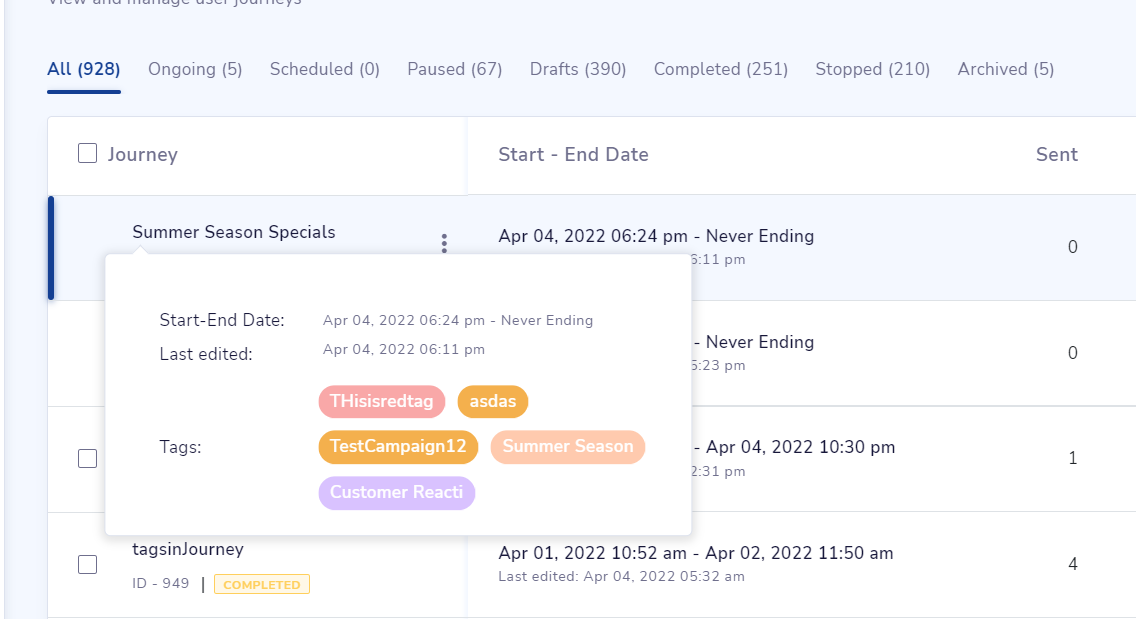Open the Ongoing (5) tab
Screen dimensions: 1136x619
click(195, 69)
